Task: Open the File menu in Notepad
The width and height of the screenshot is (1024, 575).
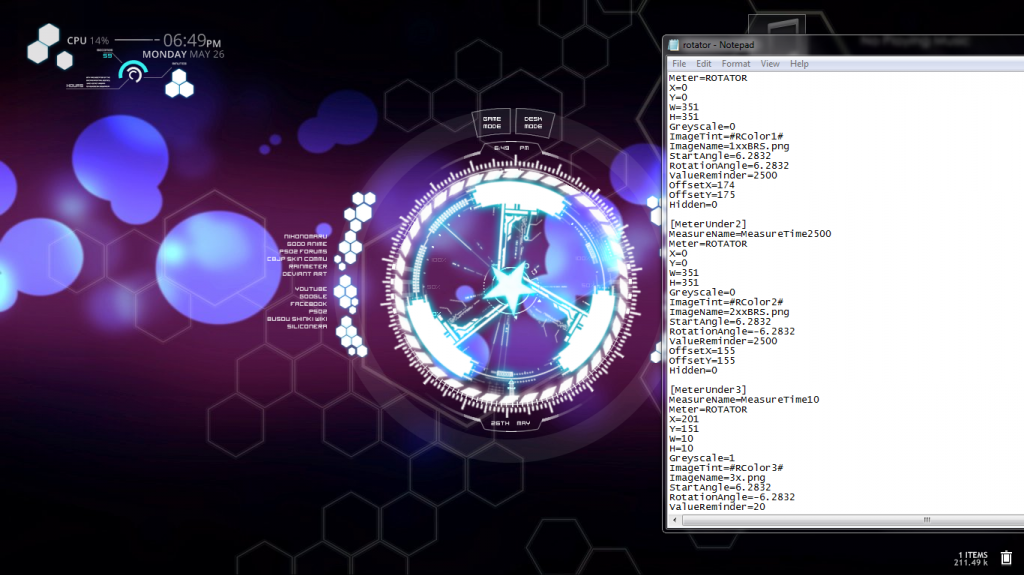Action: point(679,63)
